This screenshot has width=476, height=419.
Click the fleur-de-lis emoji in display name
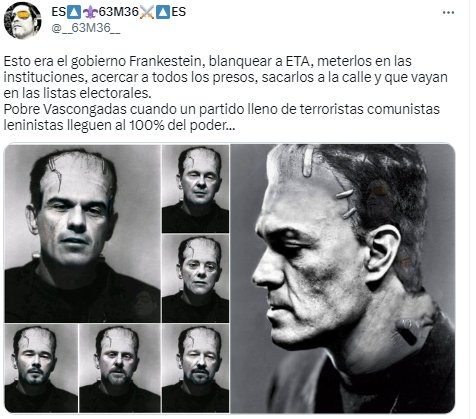(x=90, y=12)
